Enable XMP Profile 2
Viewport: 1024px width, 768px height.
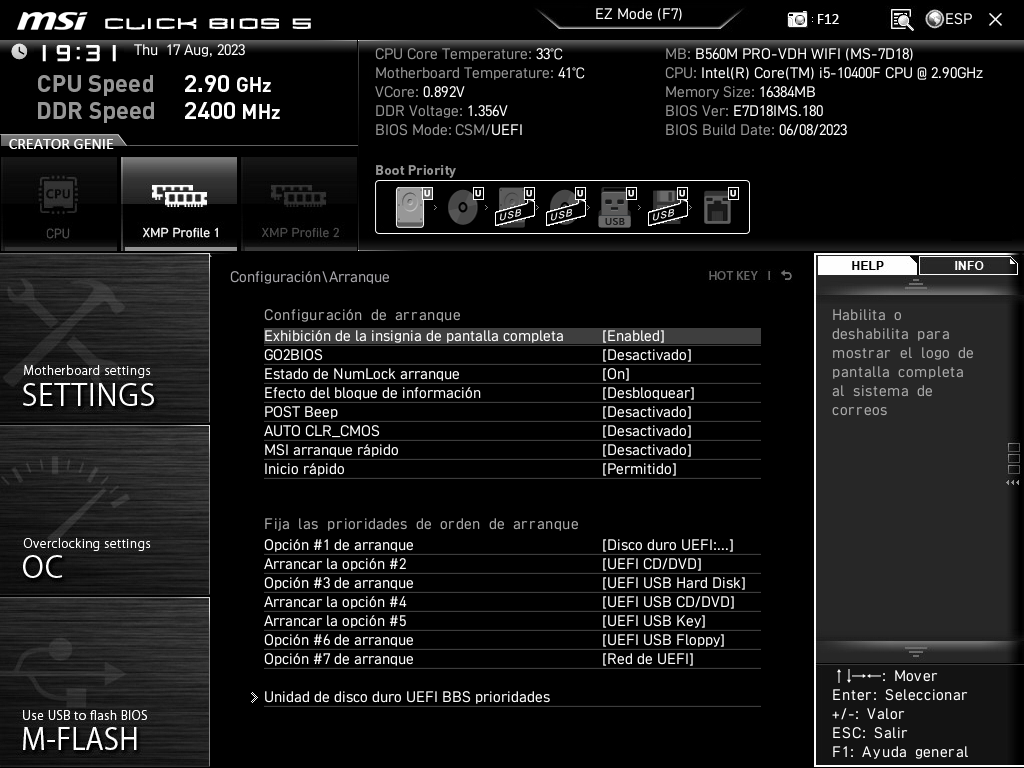[x=300, y=204]
